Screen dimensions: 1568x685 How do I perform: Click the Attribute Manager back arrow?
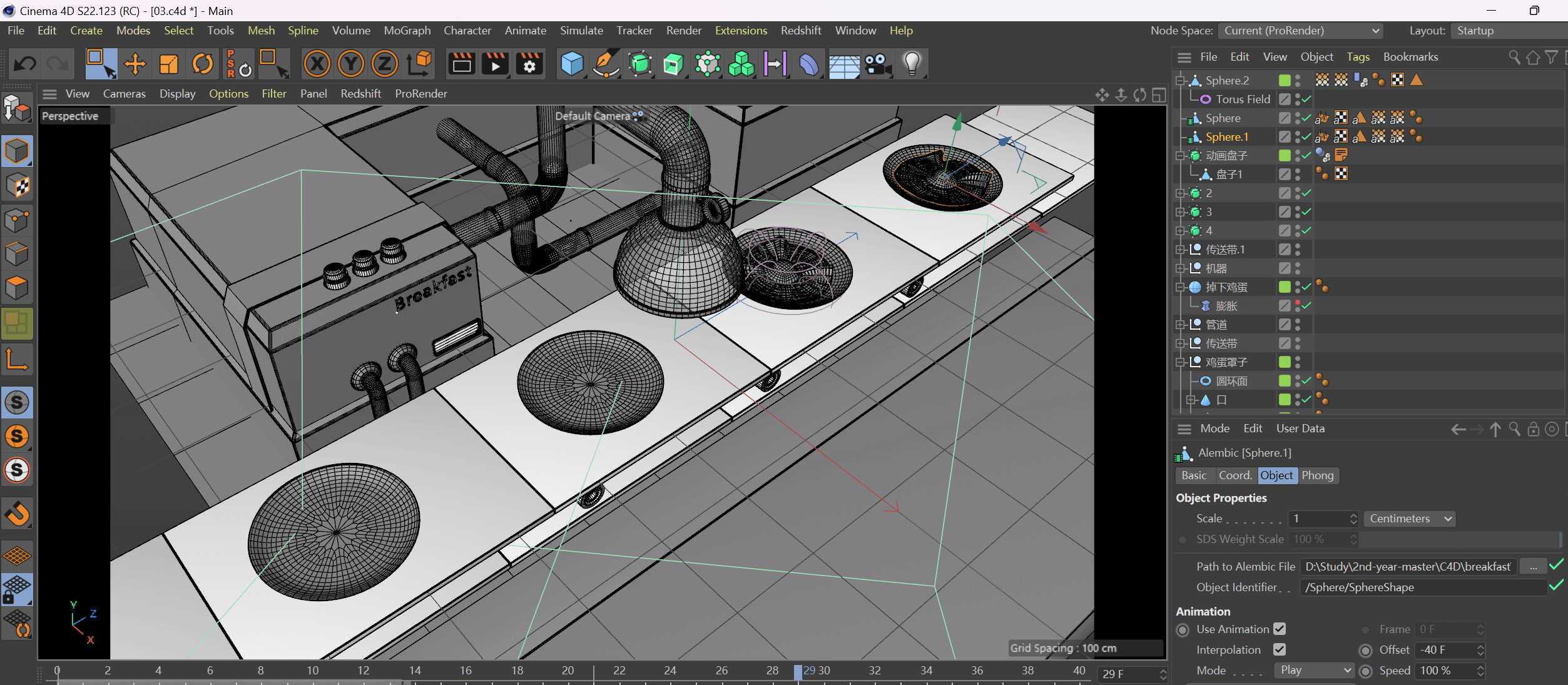(x=1458, y=429)
